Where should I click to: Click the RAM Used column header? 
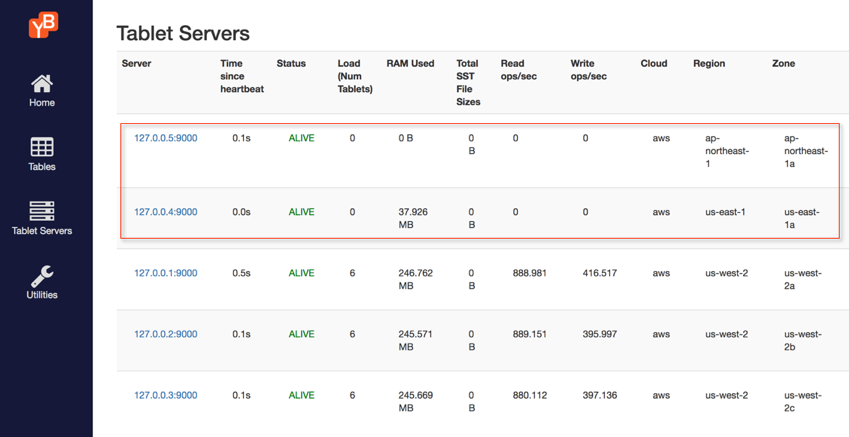(x=410, y=64)
